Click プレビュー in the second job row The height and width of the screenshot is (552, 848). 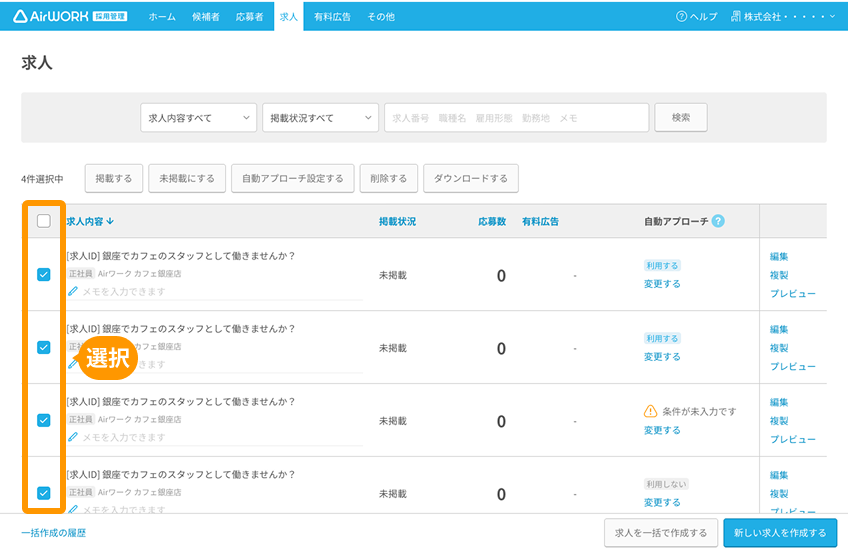793,367
